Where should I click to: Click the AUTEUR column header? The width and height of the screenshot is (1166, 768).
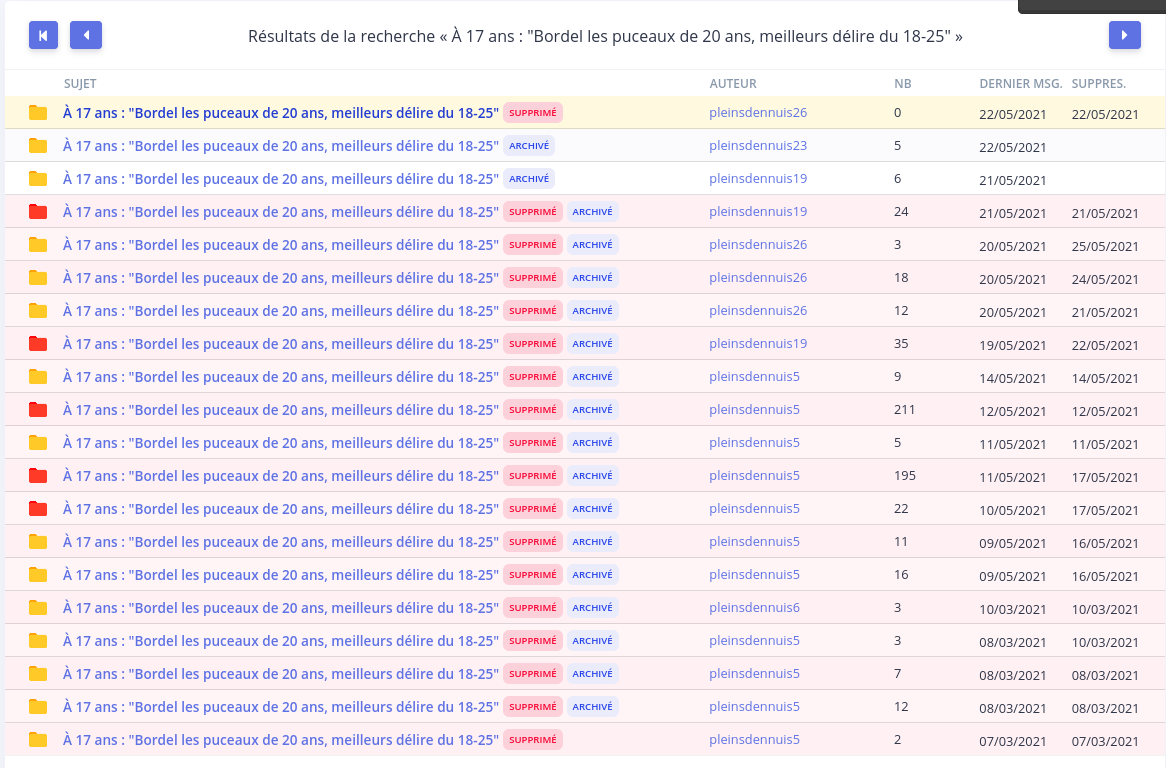(x=732, y=84)
